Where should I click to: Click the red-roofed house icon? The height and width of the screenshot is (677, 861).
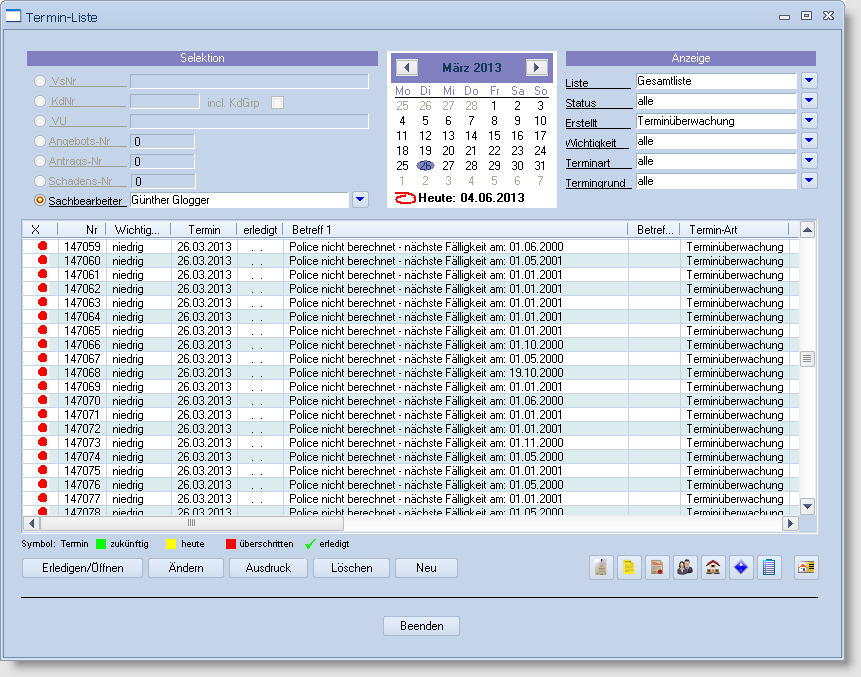click(x=713, y=568)
